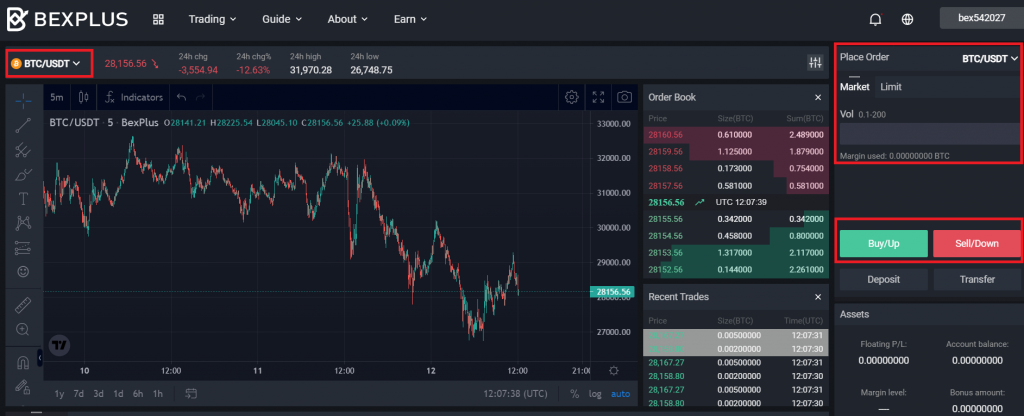The height and width of the screenshot is (416, 1024).
Task: Select the XABCD pattern tool
Action: click(x=24, y=223)
